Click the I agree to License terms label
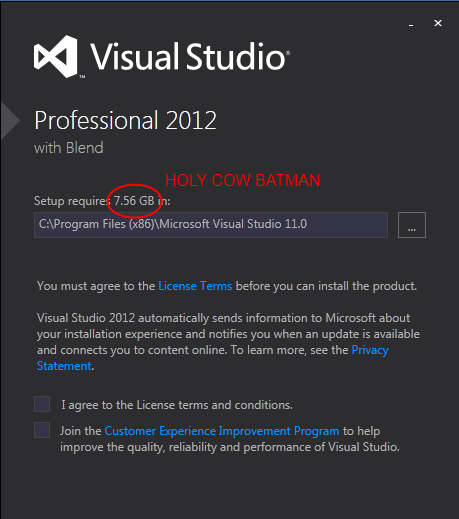 click(177, 405)
